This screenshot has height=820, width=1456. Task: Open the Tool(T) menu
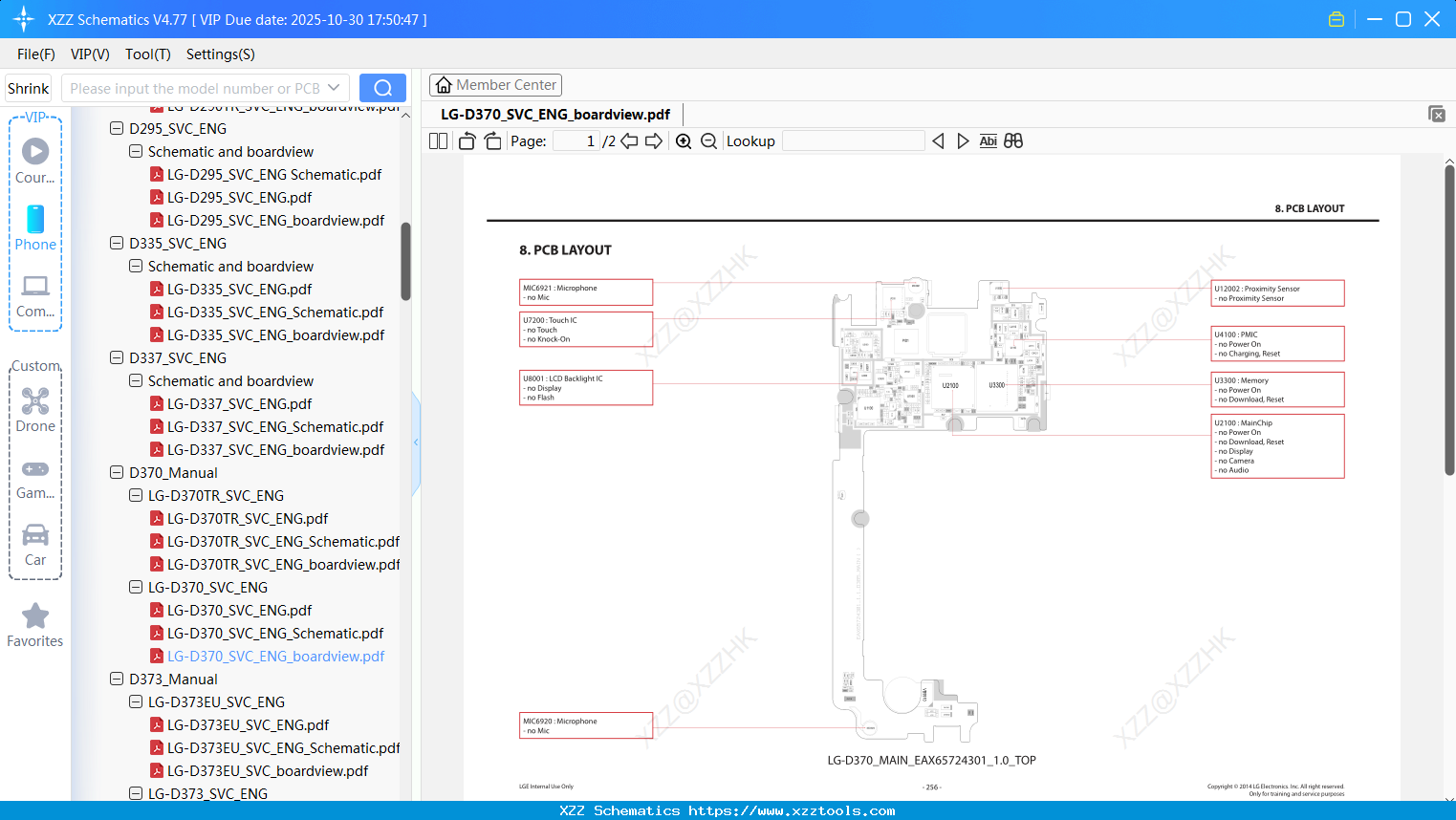147,54
